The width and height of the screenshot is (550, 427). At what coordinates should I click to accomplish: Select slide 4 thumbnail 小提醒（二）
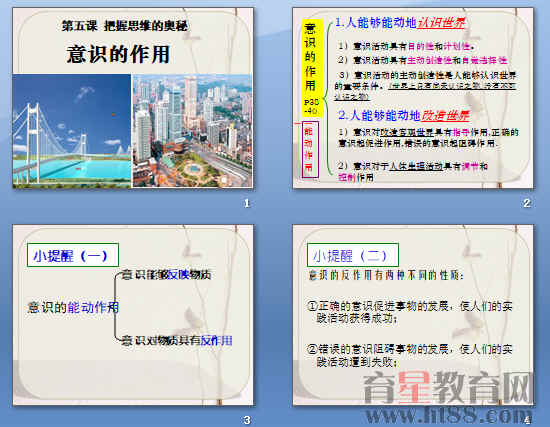413,315
